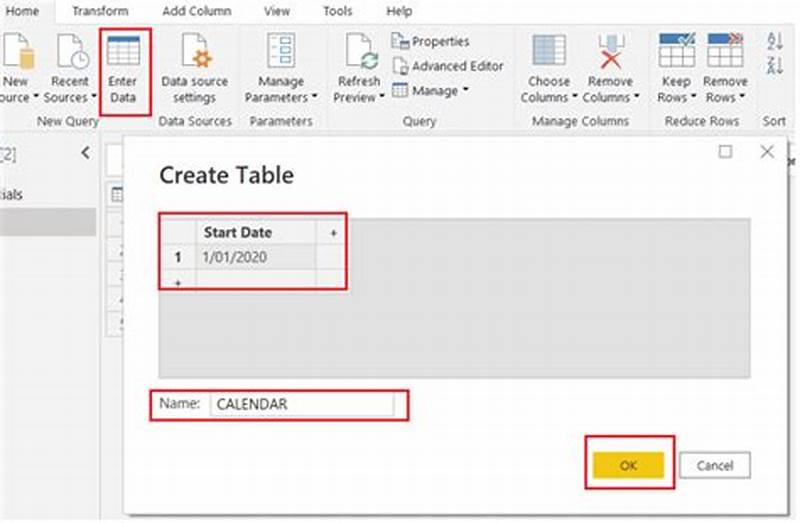The width and height of the screenshot is (800, 523).
Task: Select row number 1 header
Action: [x=178, y=257]
